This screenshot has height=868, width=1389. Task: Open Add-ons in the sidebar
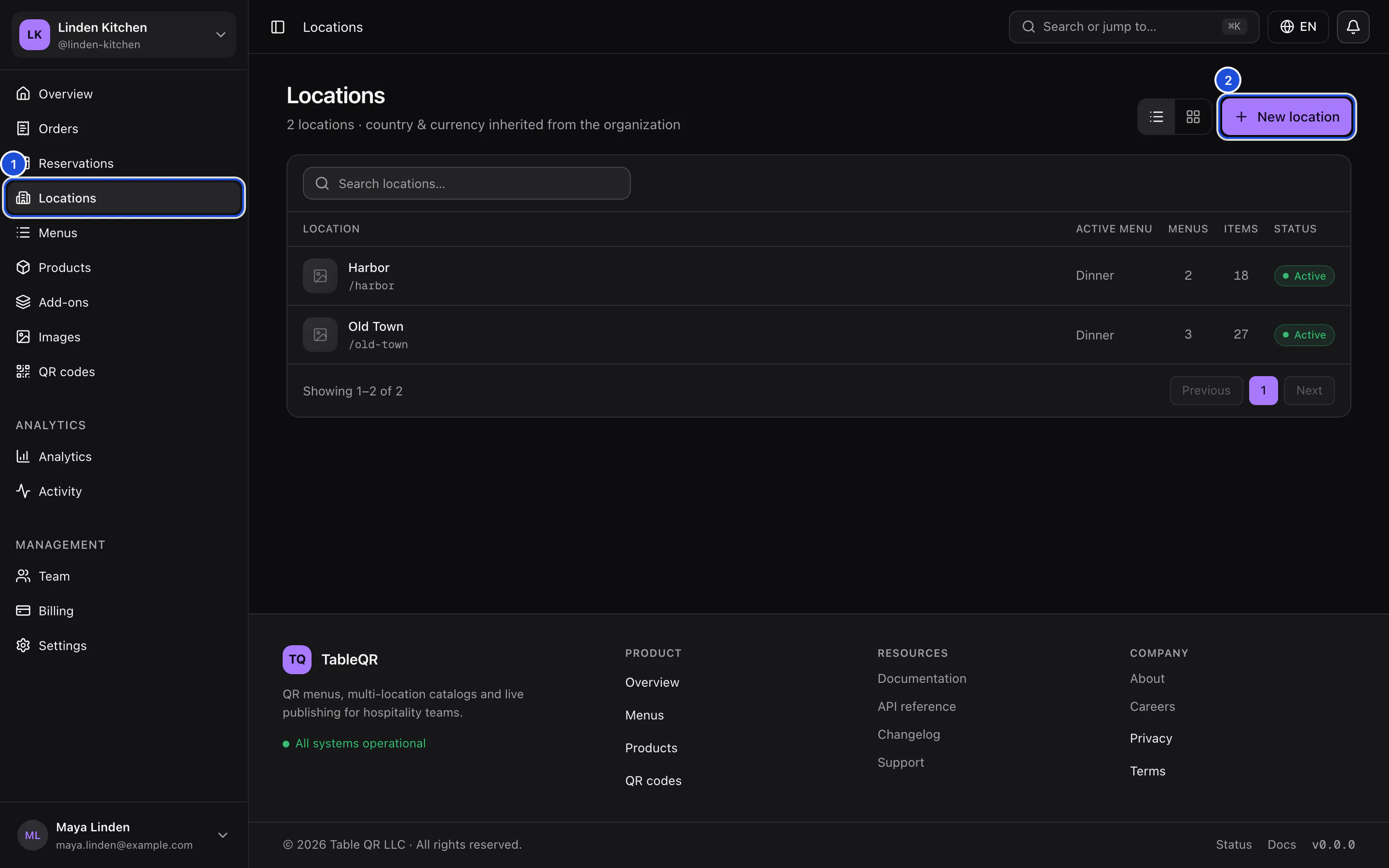[124, 302]
